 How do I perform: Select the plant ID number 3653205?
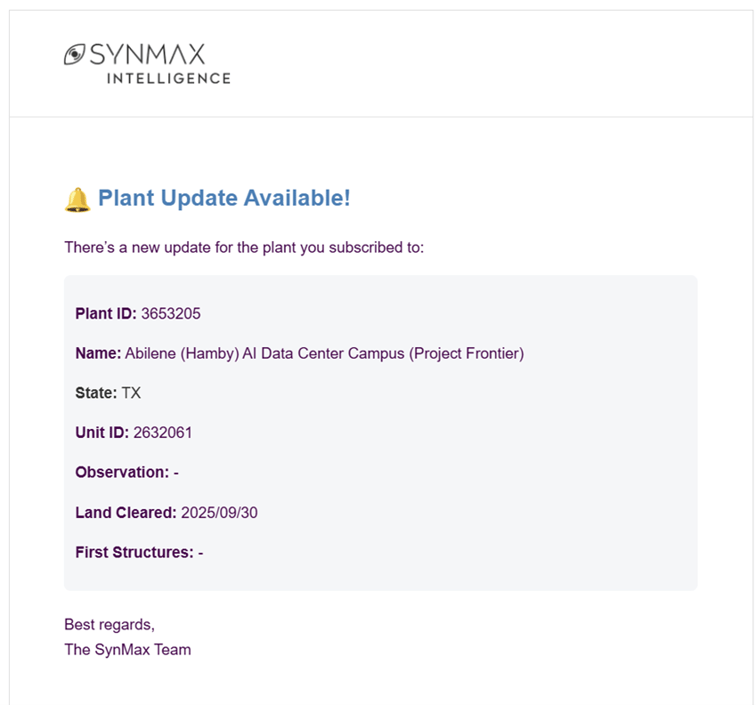coord(171,314)
